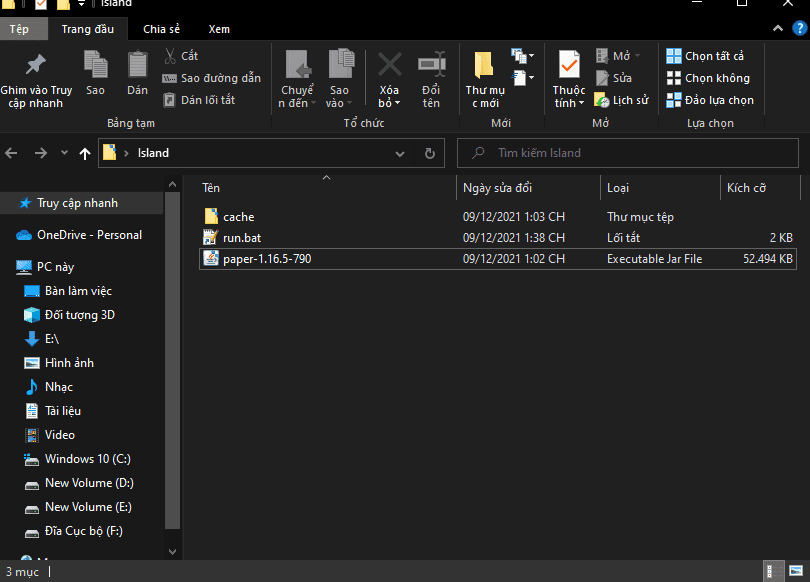Open the Xóa bỏ (Delete) dropdown arrow
This screenshot has height=582, width=810.
397,103
